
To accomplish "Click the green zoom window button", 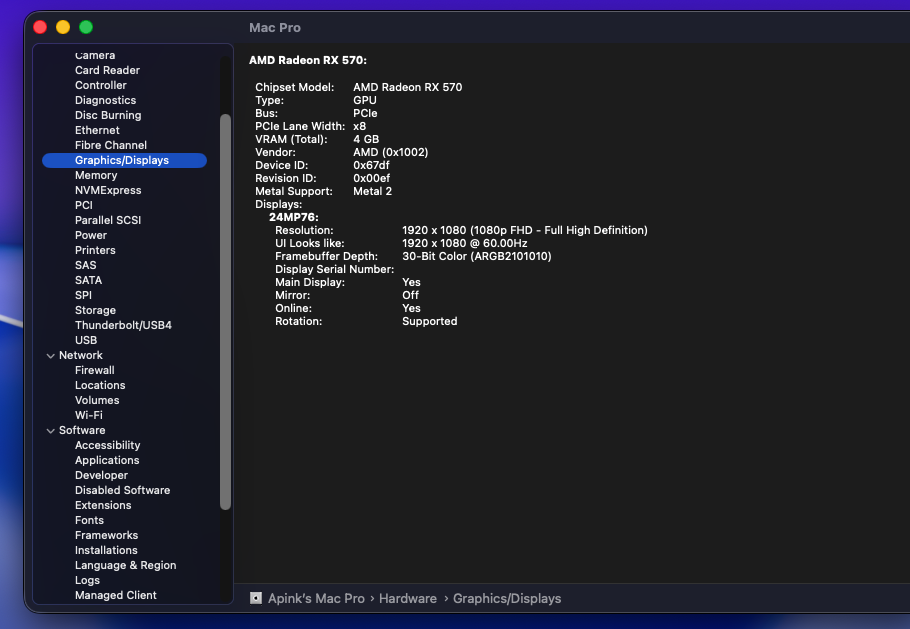I will coord(86,27).
